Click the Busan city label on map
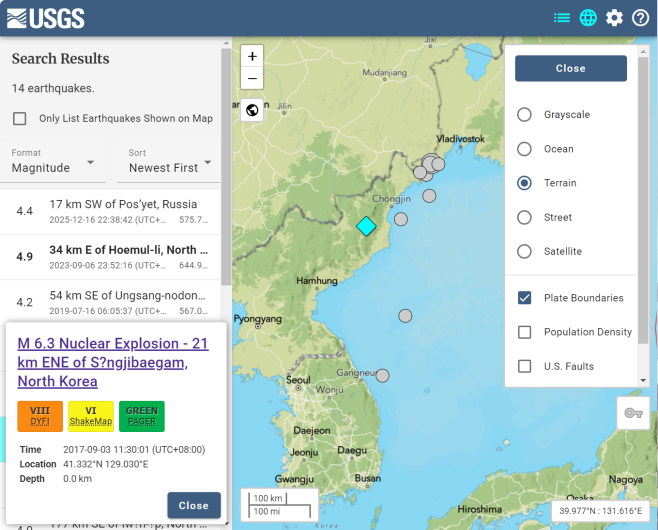 368,478
